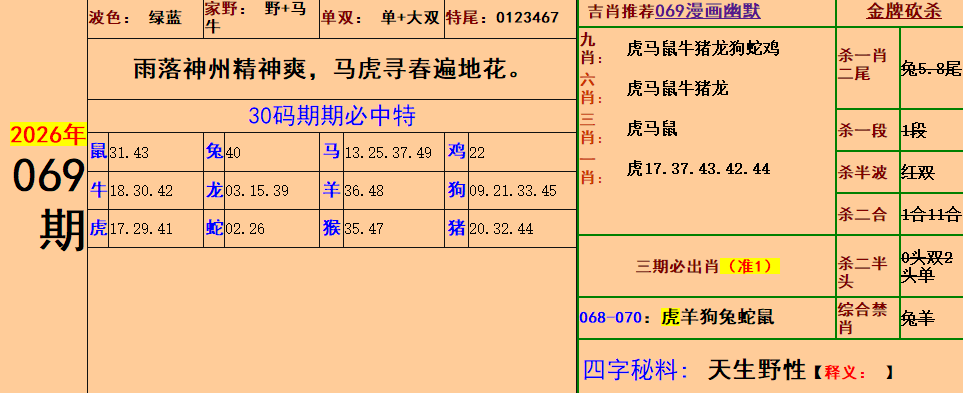
Task: Select numbers 31.43 in 鼠 row
Action: coord(129,153)
